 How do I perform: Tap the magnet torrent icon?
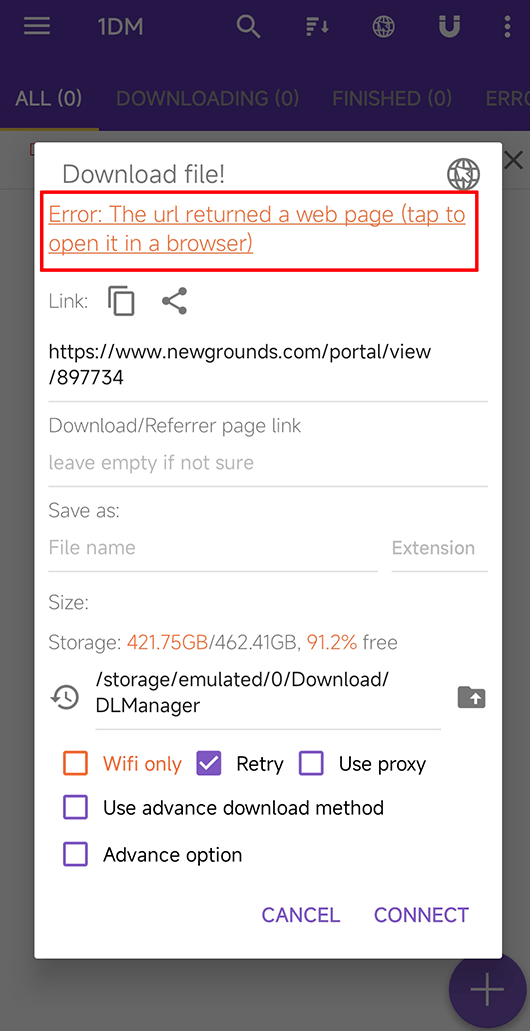pyautogui.click(x=449, y=27)
